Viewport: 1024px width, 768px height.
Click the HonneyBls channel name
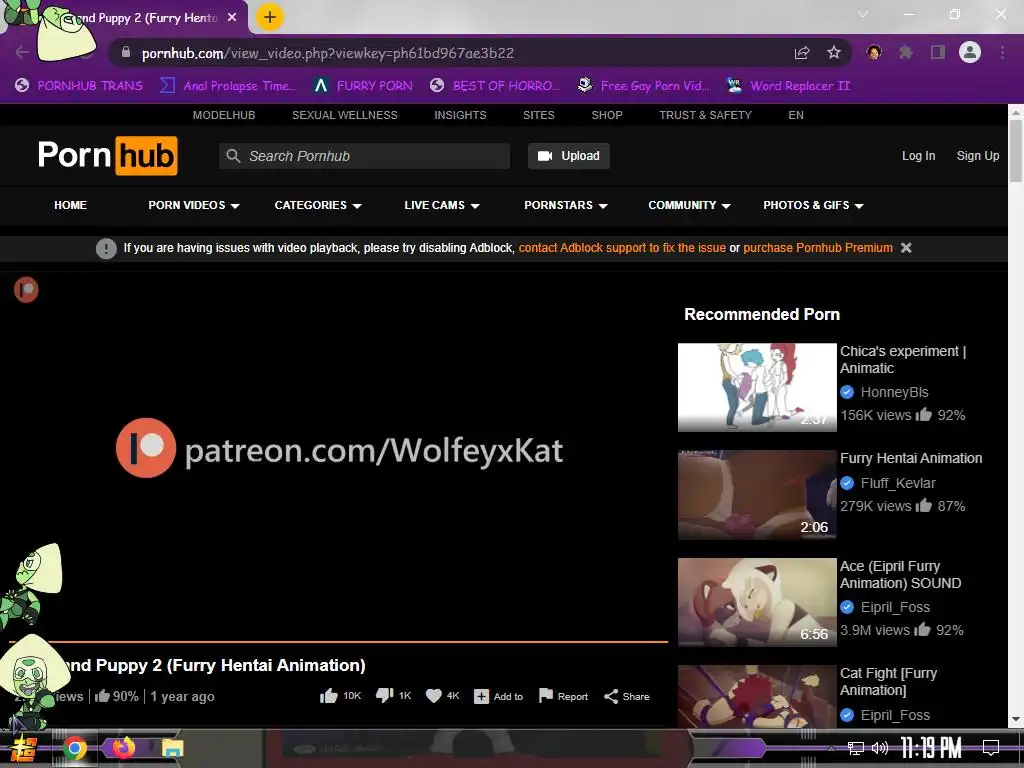pyautogui.click(x=894, y=392)
